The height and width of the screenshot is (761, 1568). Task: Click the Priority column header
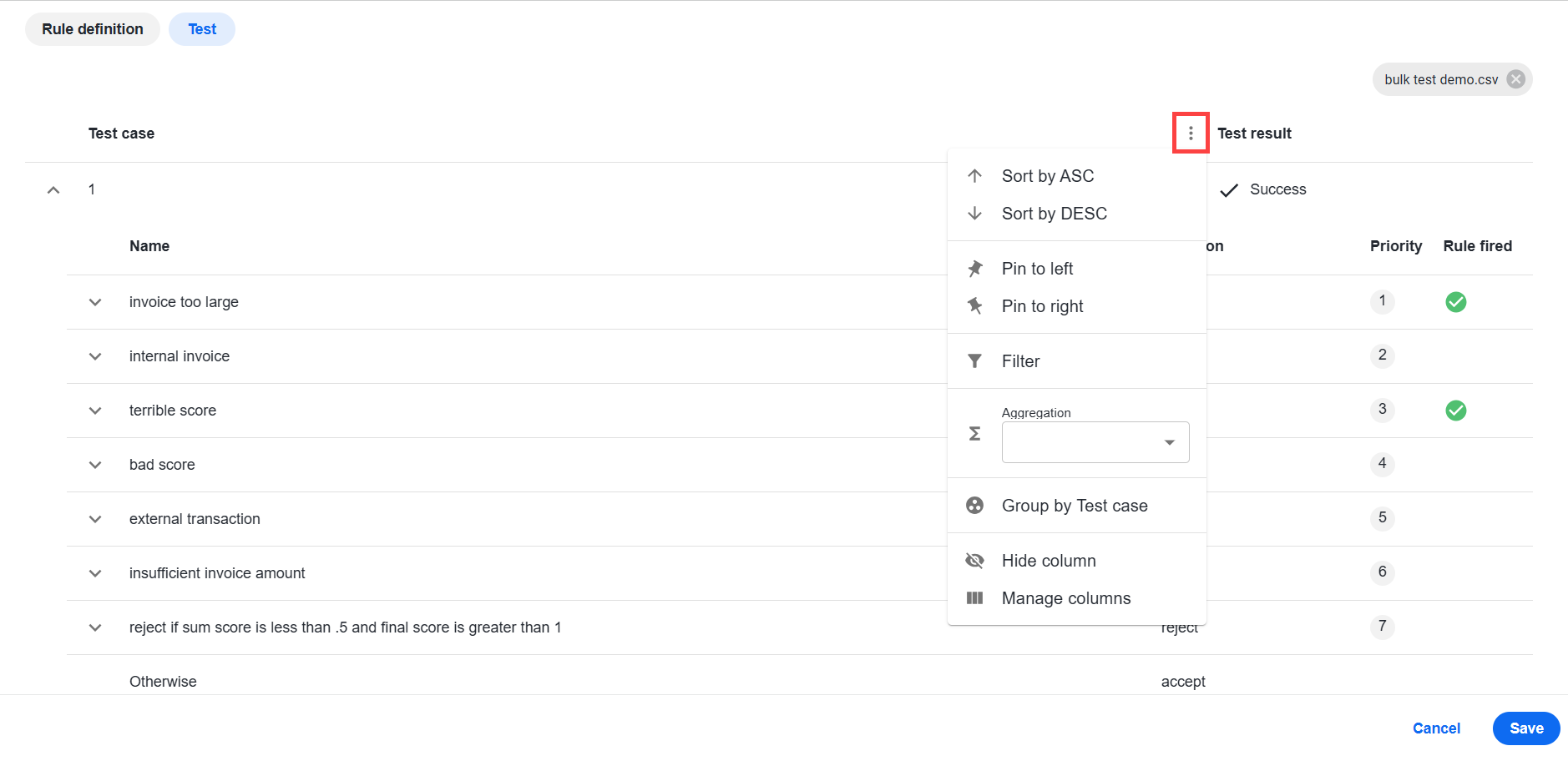pos(1396,246)
